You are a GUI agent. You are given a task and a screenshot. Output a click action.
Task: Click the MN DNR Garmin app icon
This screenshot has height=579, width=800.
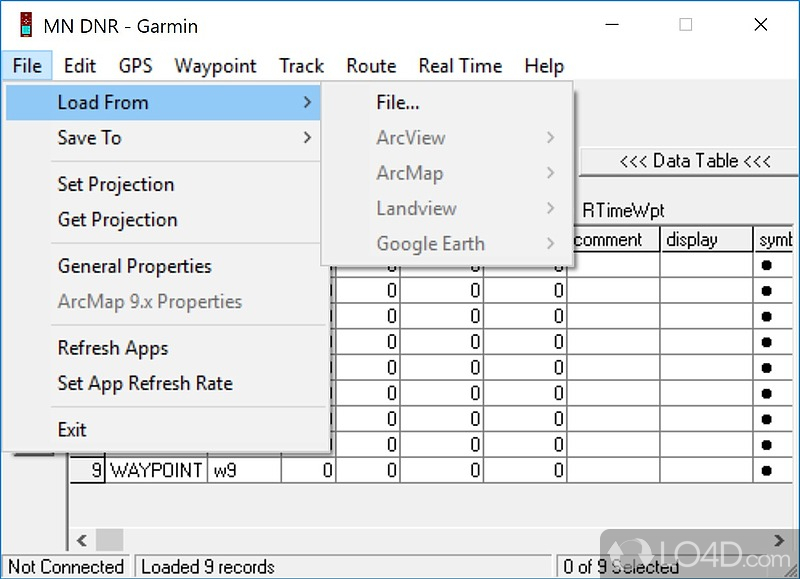[x=18, y=26]
